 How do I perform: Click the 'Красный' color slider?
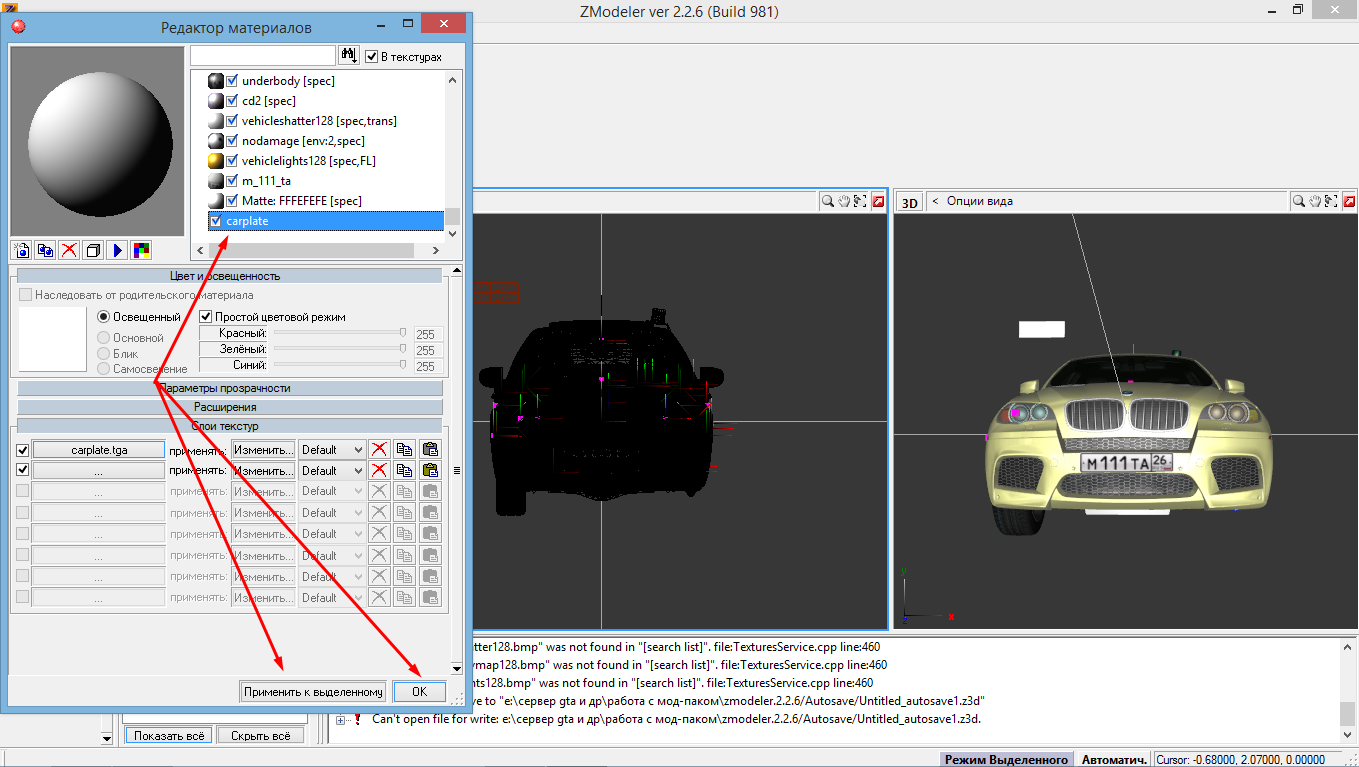point(338,333)
